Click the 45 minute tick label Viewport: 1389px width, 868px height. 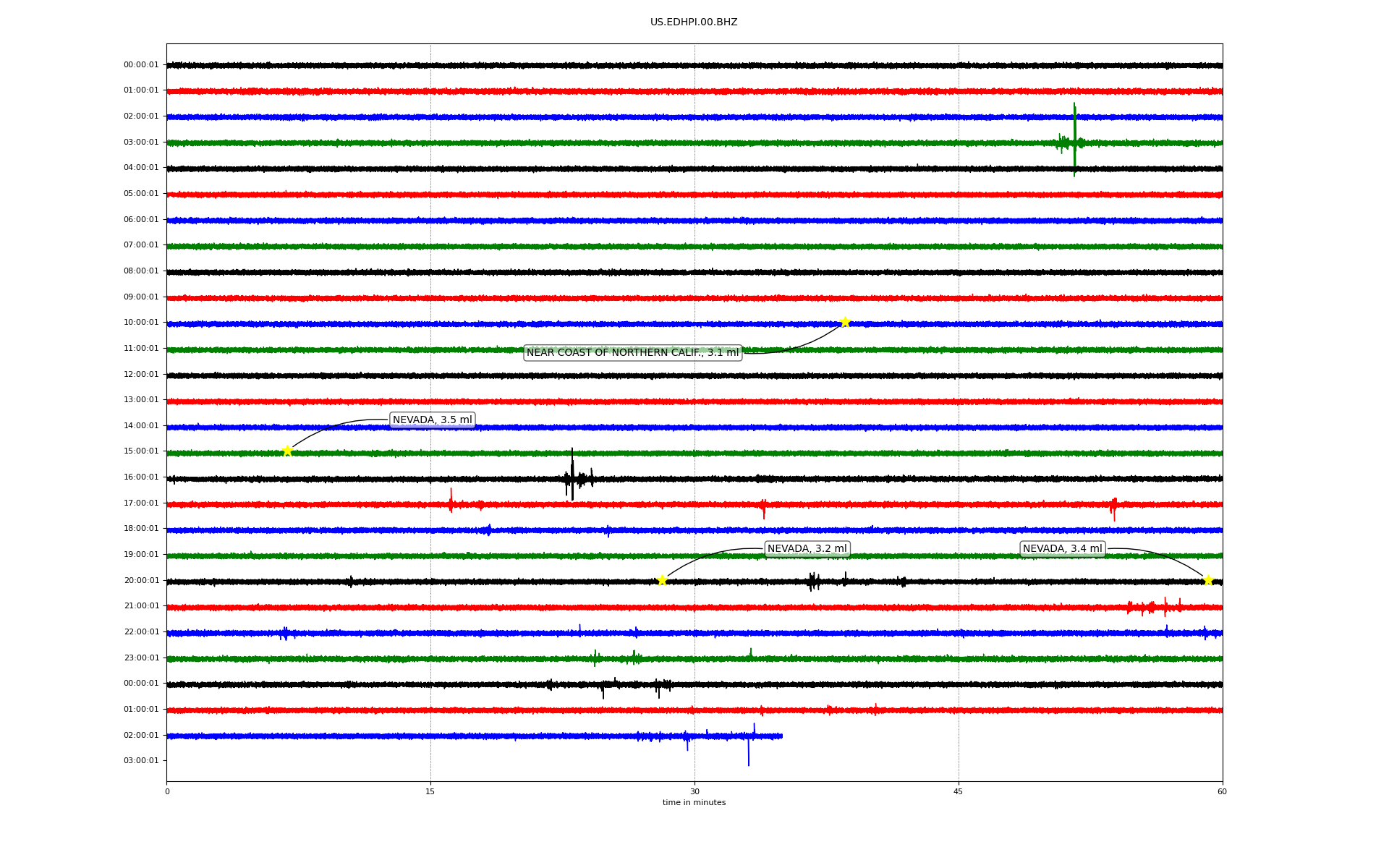(x=959, y=791)
